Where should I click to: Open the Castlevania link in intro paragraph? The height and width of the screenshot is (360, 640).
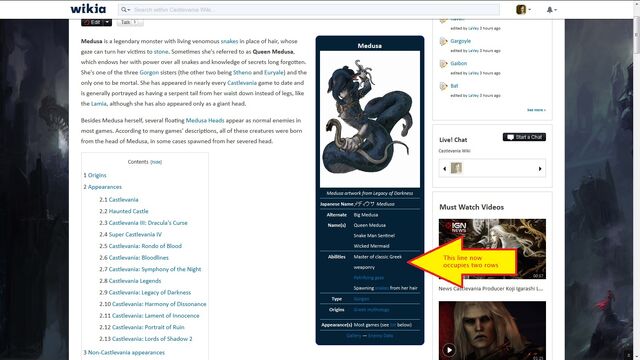point(242,83)
